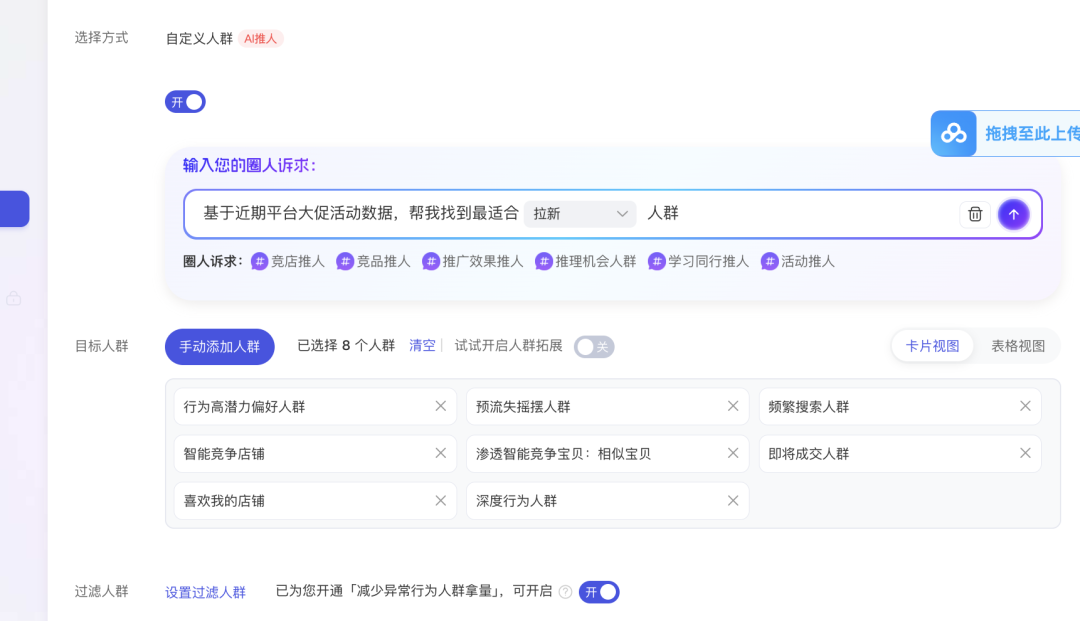
Task: Select the 推广效果推人 hashtag suggestion
Action: (x=472, y=262)
